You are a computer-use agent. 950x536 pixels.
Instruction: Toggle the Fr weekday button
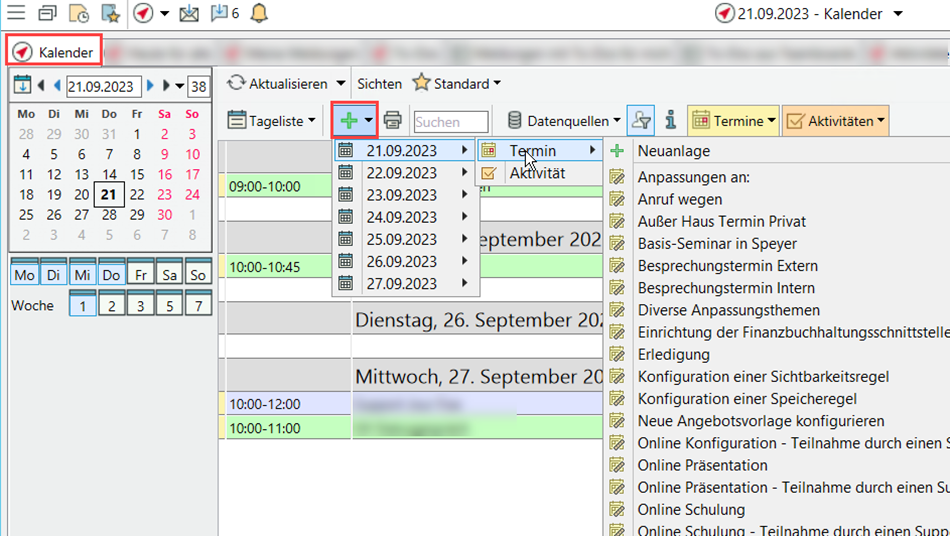point(141,275)
